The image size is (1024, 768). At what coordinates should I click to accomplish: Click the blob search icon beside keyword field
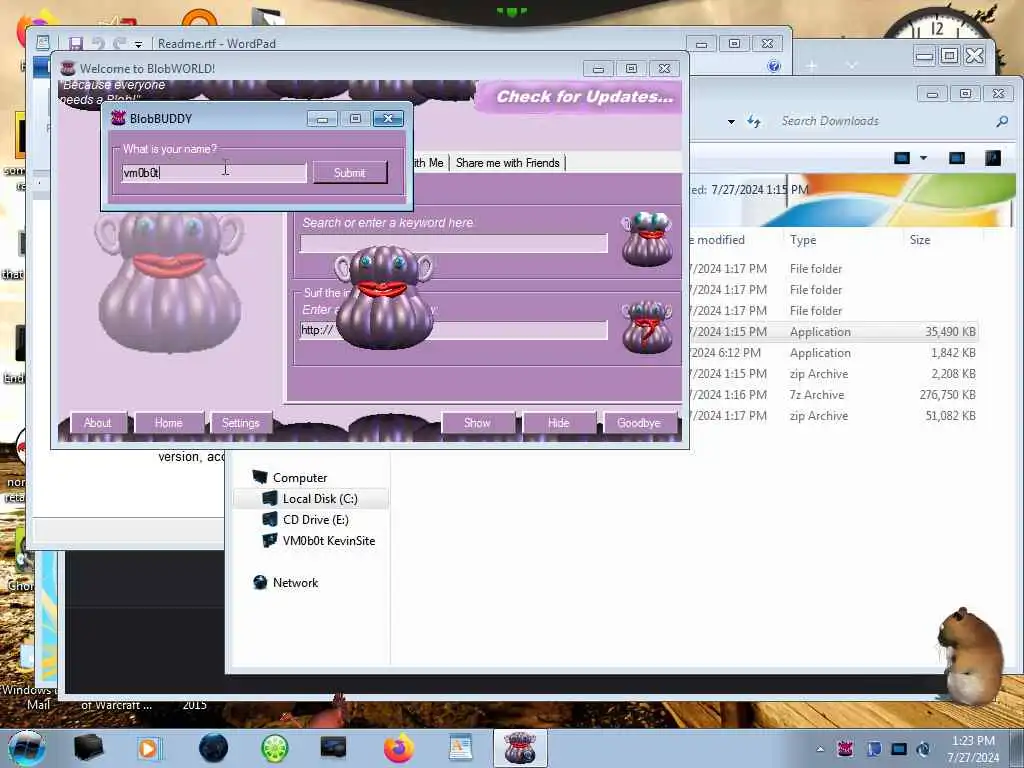point(647,239)
